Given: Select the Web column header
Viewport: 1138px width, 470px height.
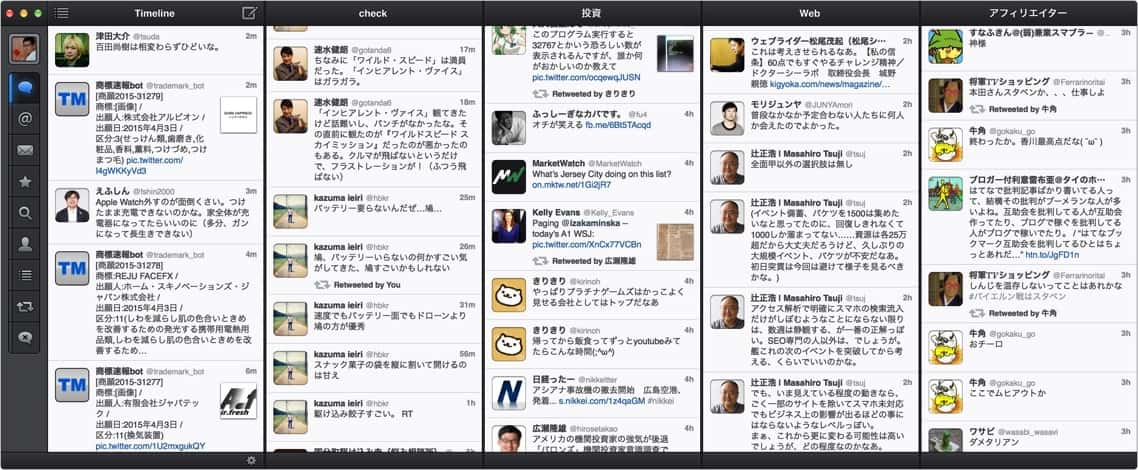Looking at the screenshot, I should (810, 13).
